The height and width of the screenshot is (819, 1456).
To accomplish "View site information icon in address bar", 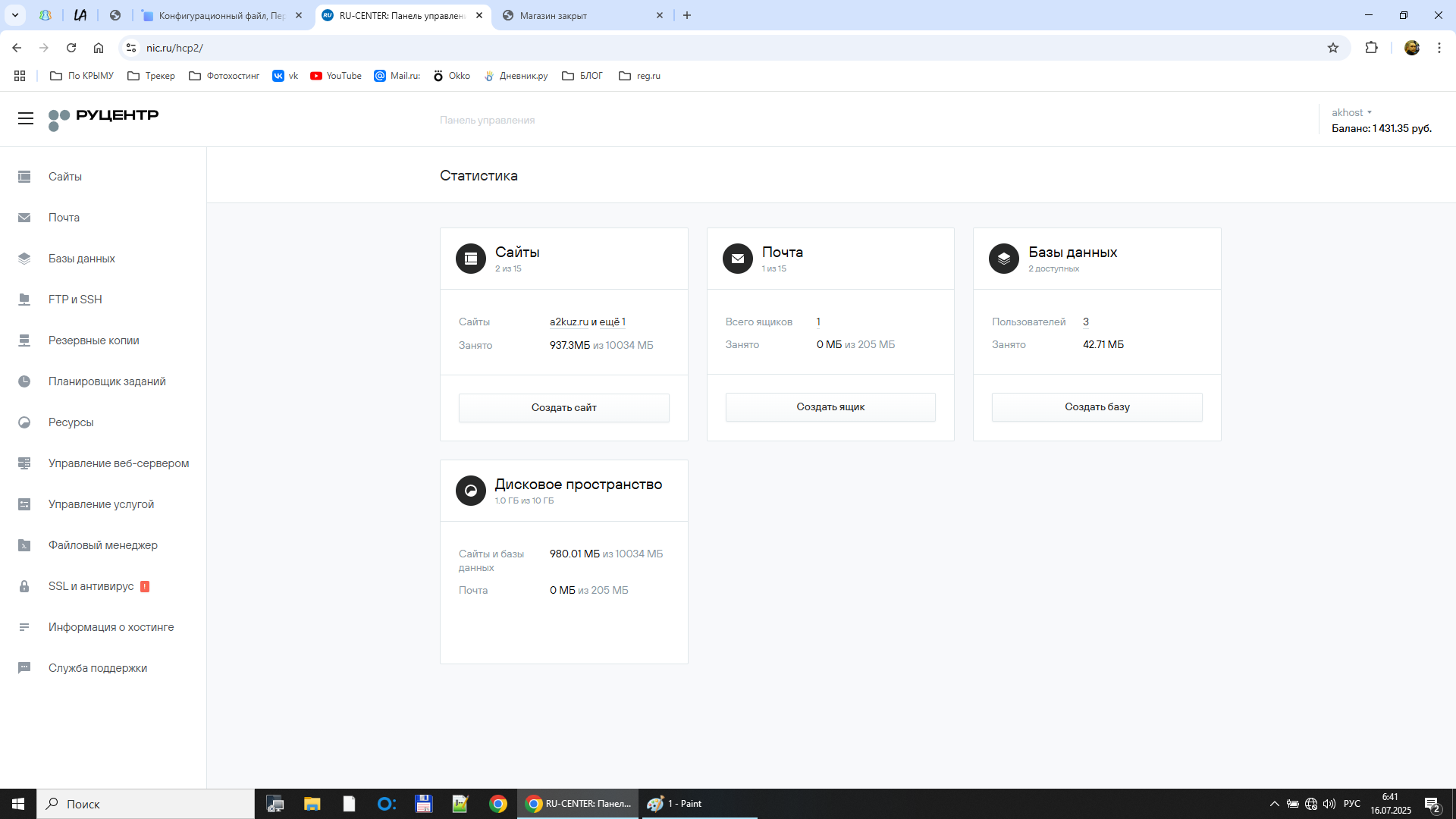I will coord(131,48).
